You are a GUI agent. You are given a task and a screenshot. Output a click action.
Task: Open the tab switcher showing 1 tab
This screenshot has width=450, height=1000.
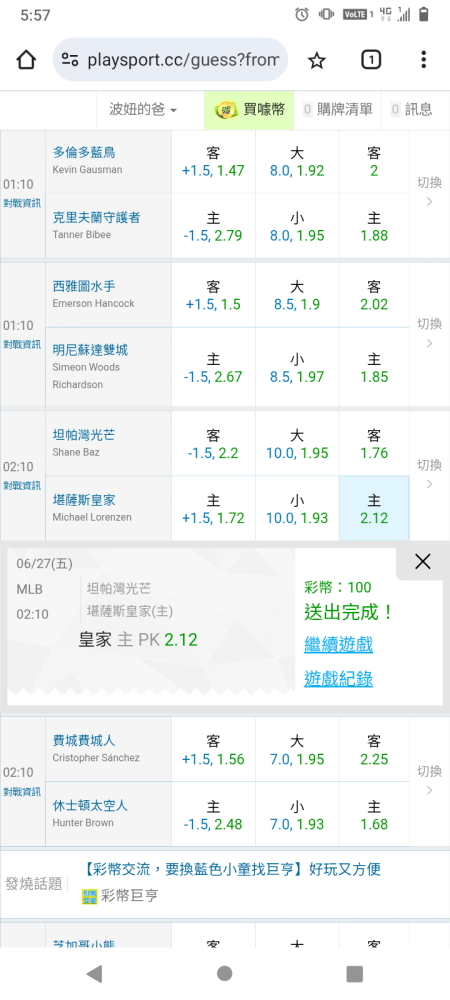371,60
